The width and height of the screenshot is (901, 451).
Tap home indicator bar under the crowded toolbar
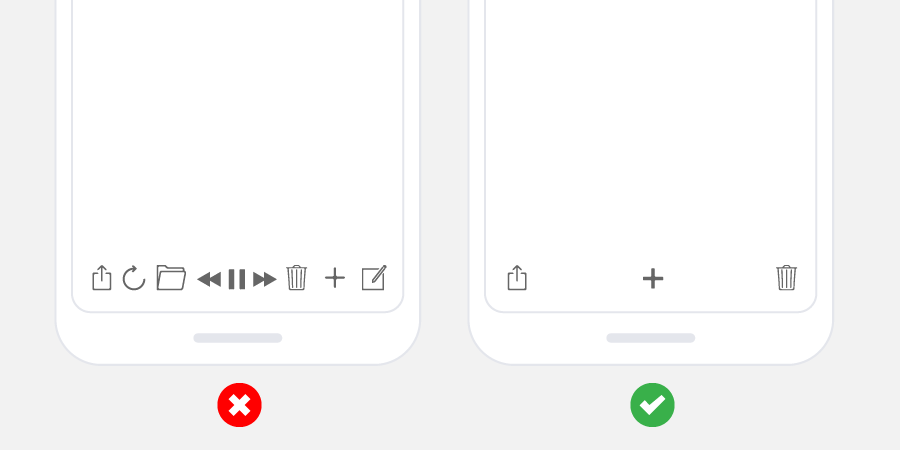[x=238, y=338]
